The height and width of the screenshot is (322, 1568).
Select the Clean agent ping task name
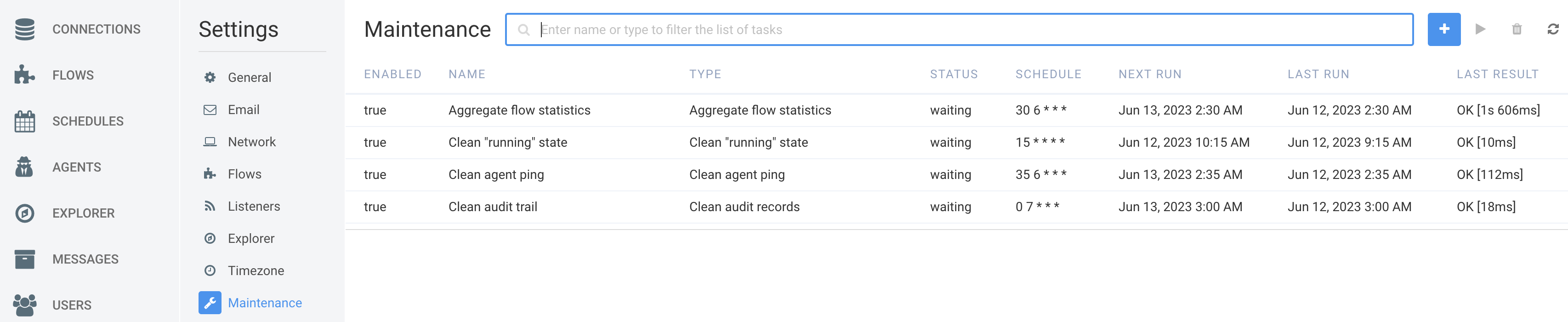(496, 175)
